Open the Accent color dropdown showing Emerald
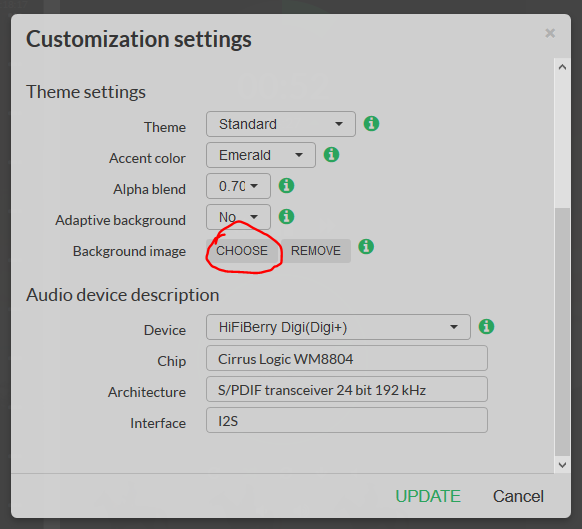582x529 pixels. point(261,155)
